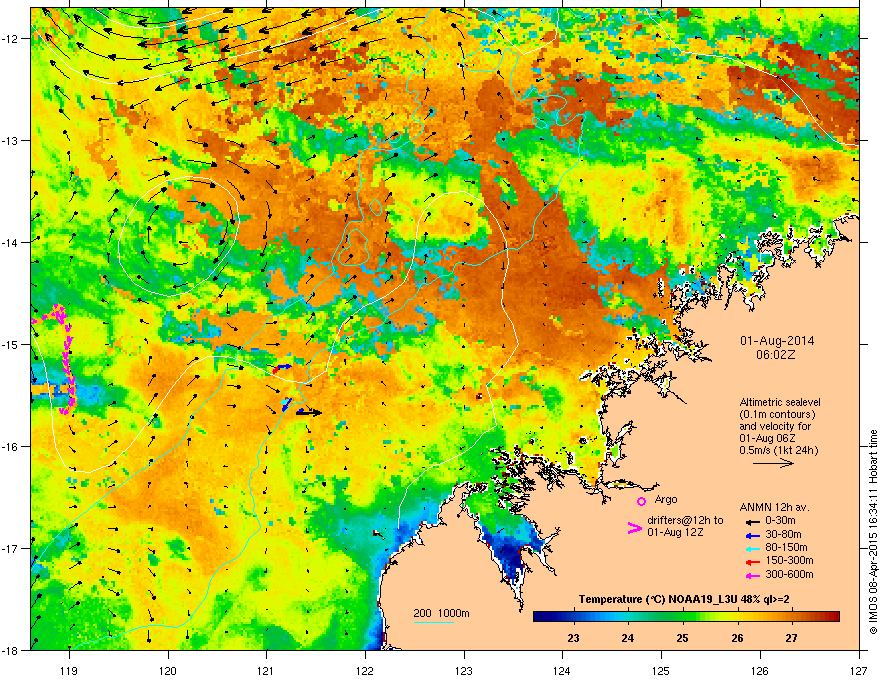
Task: Click the 'Argo' legend label
Action: [666, 499]
